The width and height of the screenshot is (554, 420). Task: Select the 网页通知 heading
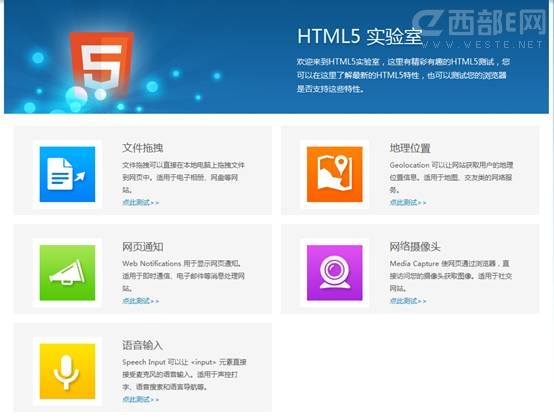point(143,247)
